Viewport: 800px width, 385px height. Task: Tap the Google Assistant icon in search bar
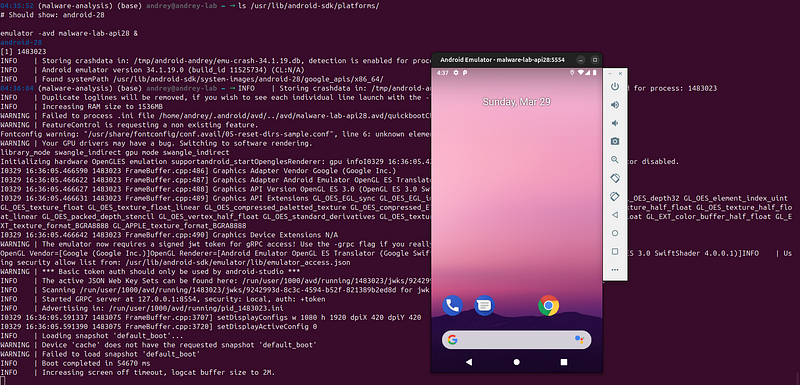tap(579, 340)
